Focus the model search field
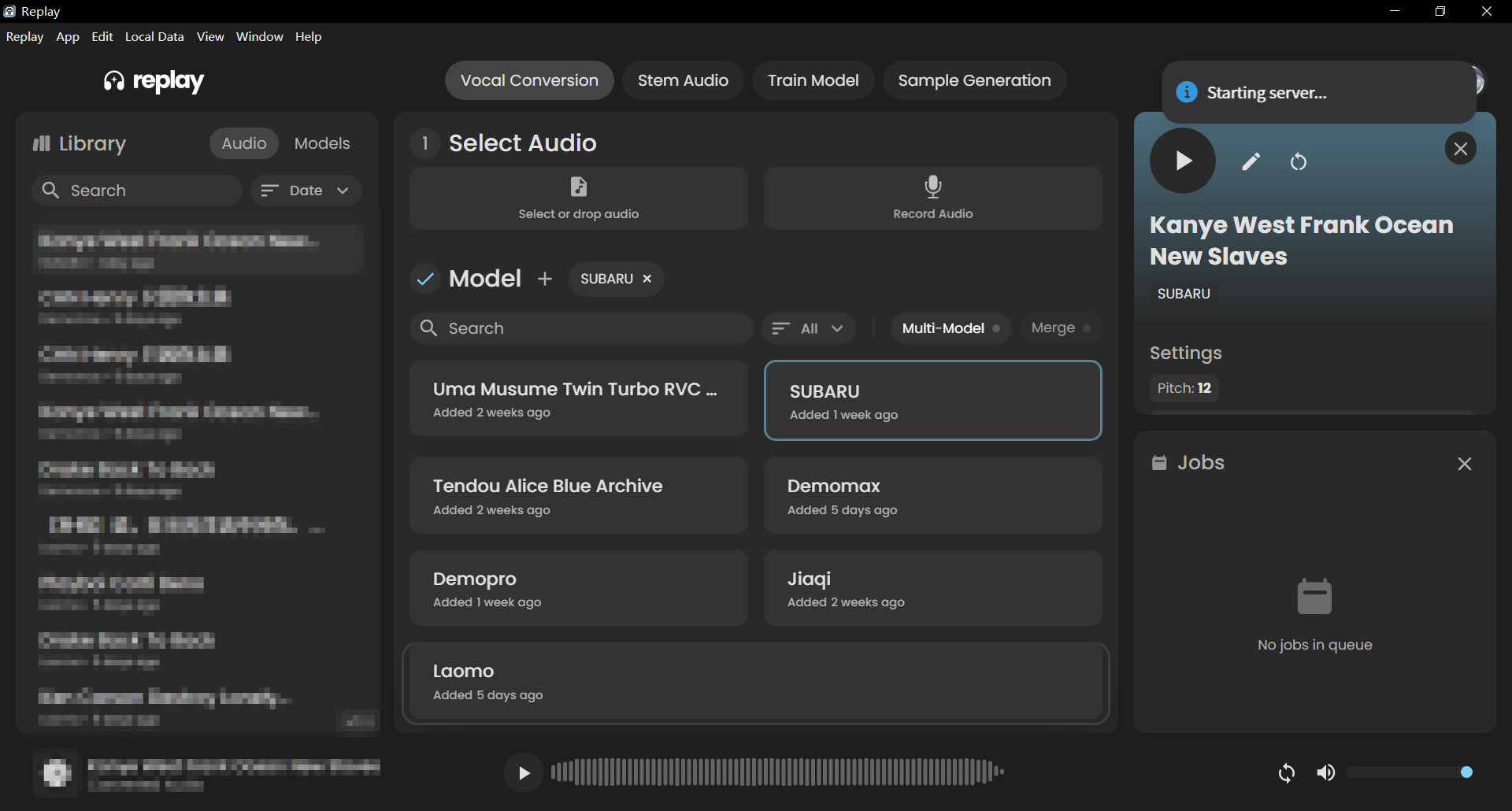Image resolution: width=1512 pixels, height=811 pixels. [x=581, y=328]
